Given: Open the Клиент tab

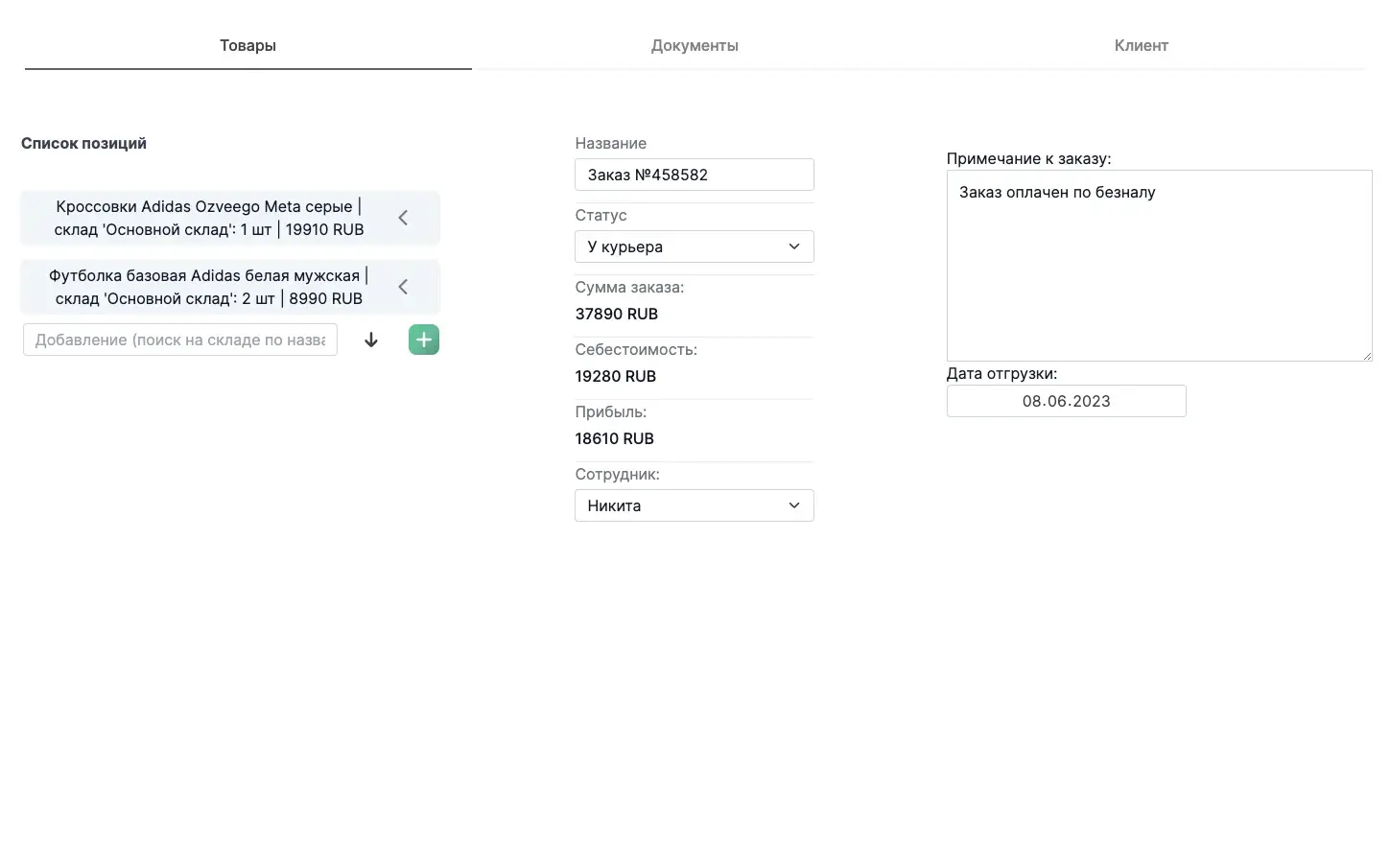Looking at the screenshot, I should click(x=1141, y=45).
